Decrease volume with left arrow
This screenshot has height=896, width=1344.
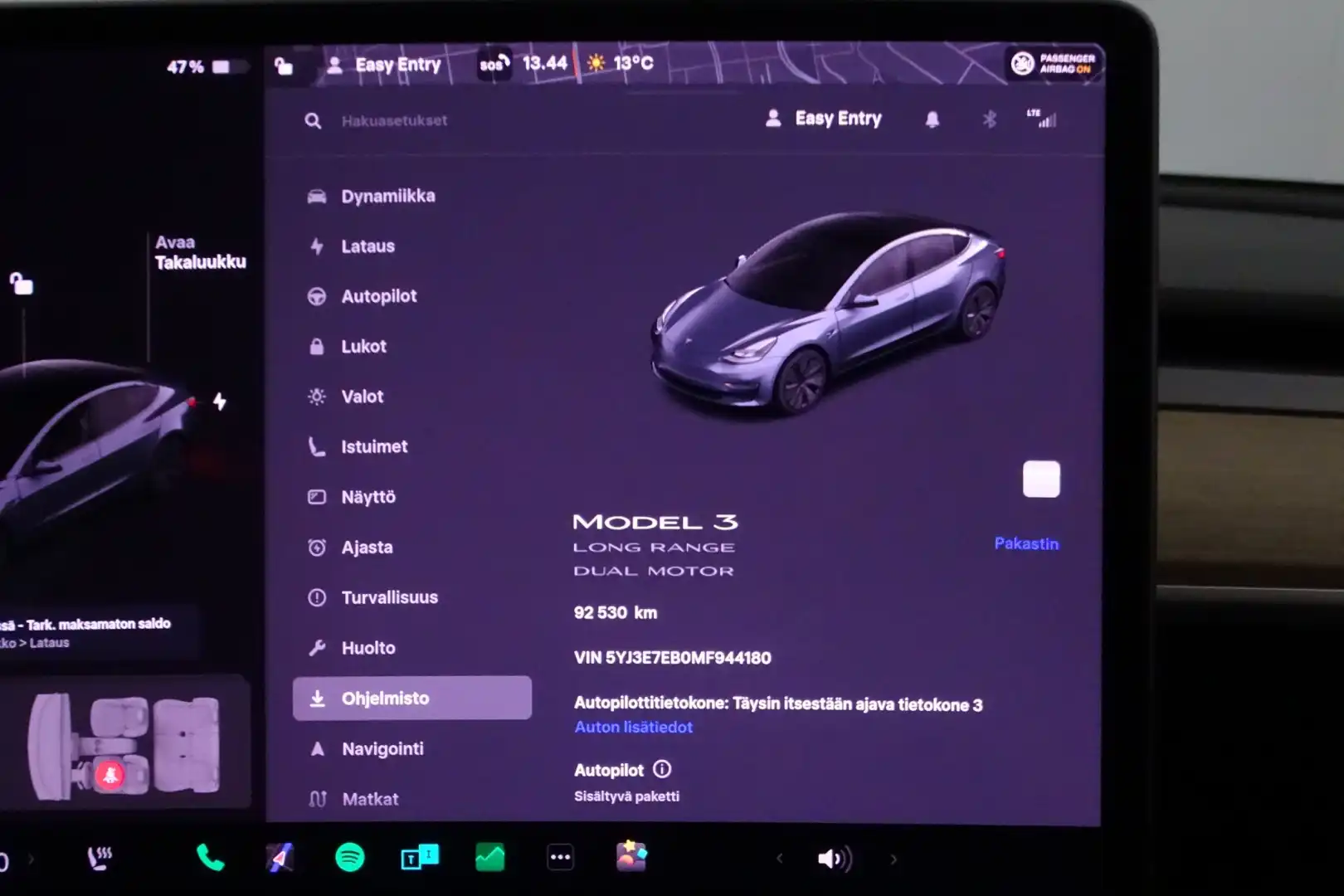[x=779, y=859]
